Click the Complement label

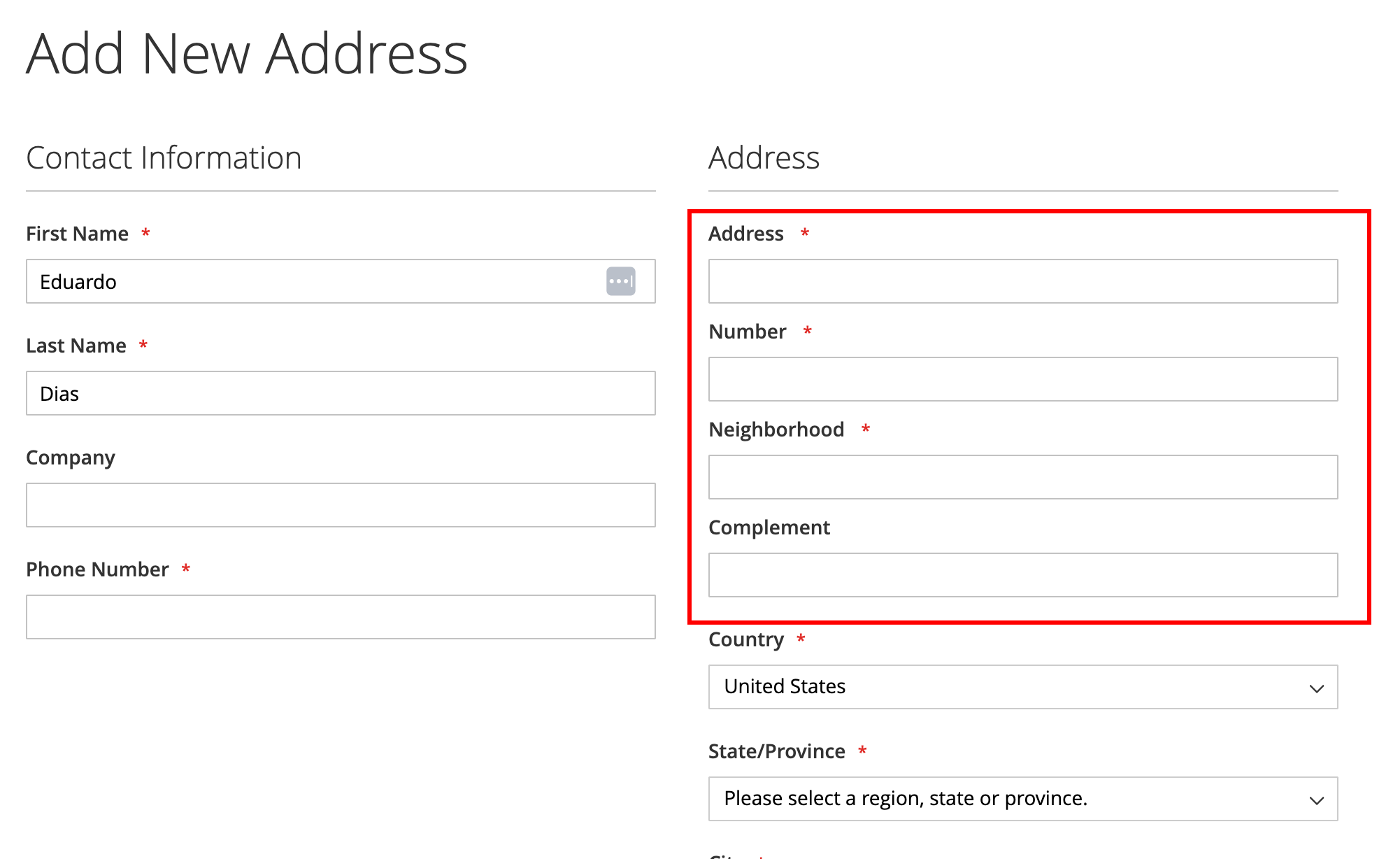(769, 528)
